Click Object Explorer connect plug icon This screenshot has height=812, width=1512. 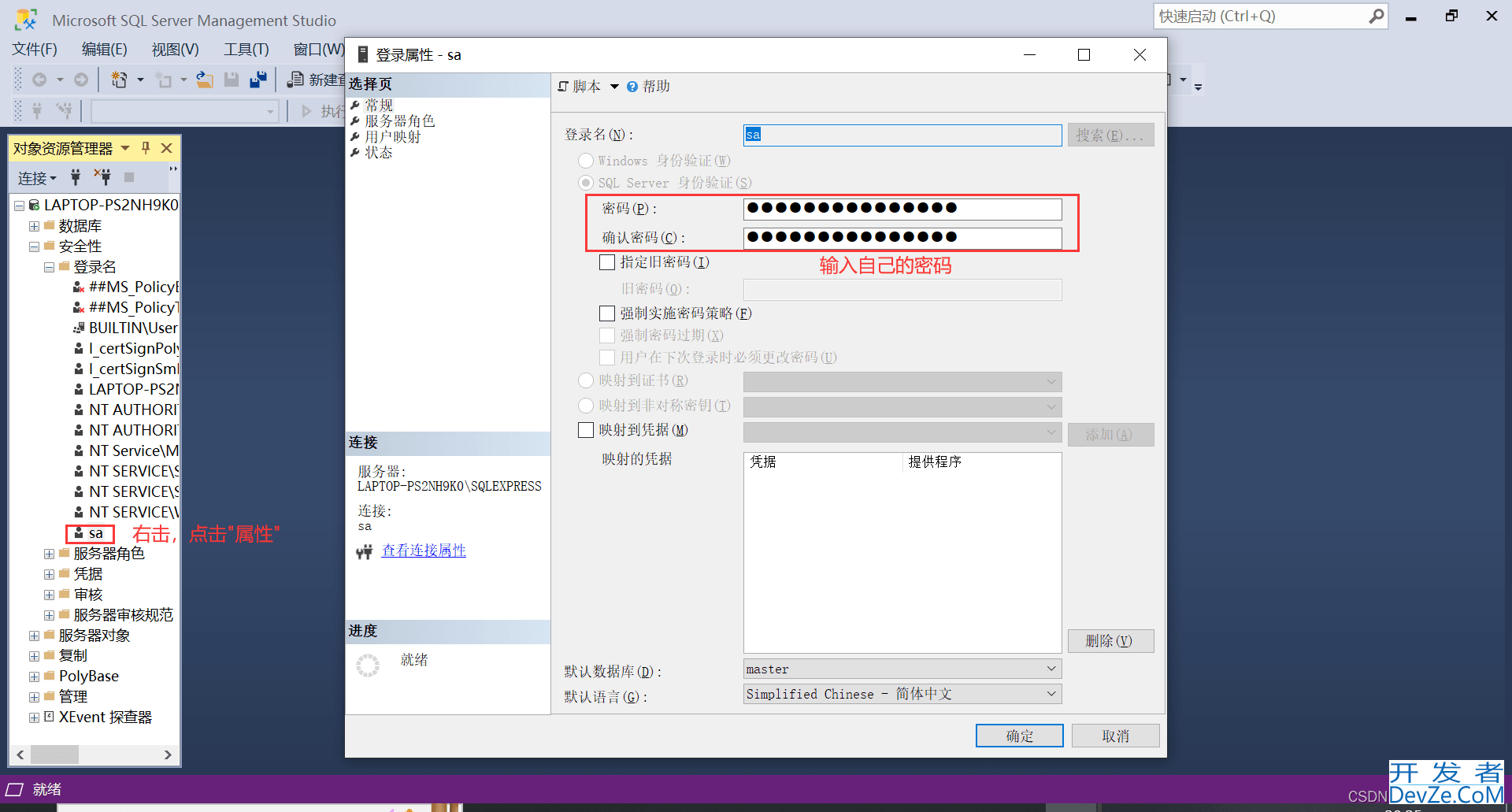pyautogui.click(x=76, y=178)
